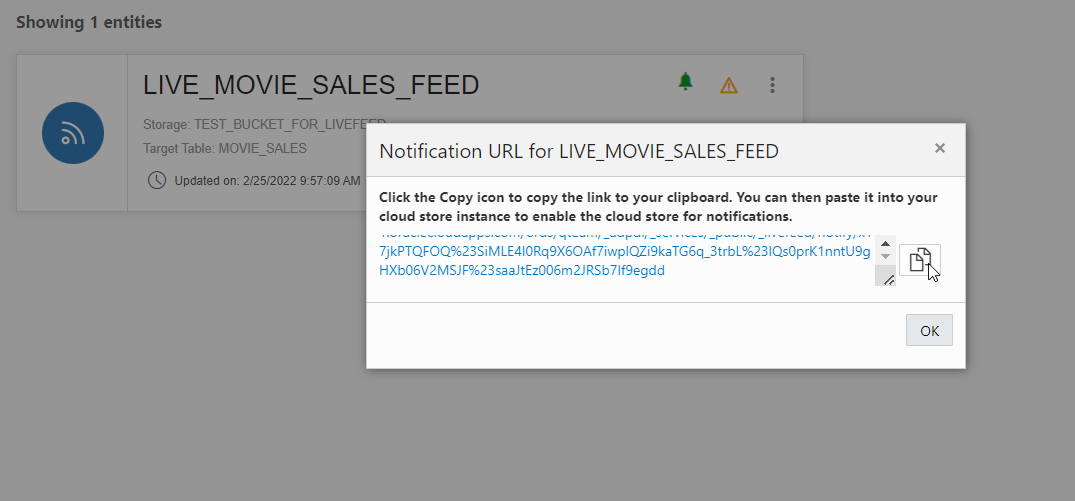Click the URL box scroll down arrow
The width and height of the screenshot is (1075, 501).
point(885,258)
